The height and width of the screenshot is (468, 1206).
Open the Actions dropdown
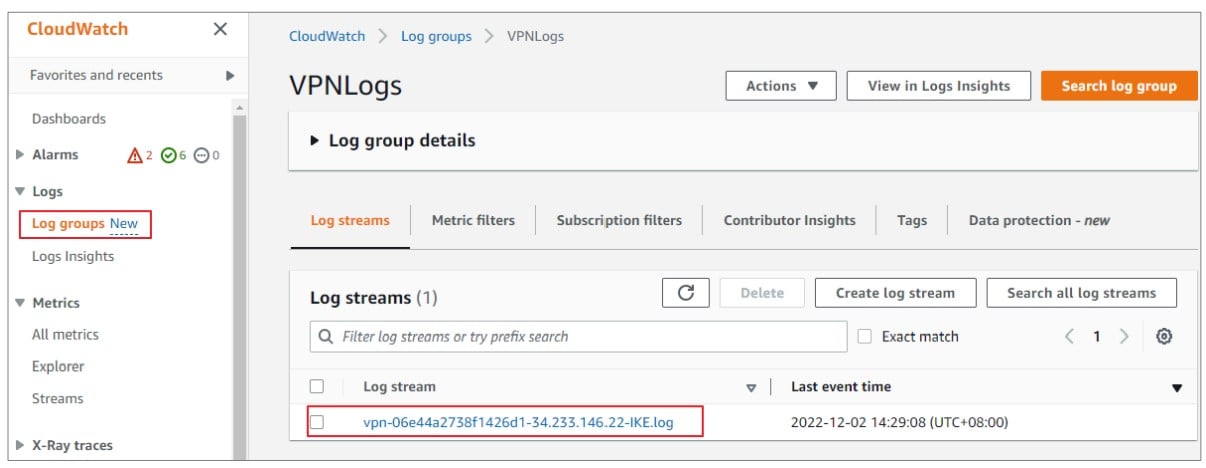[783, 86]
